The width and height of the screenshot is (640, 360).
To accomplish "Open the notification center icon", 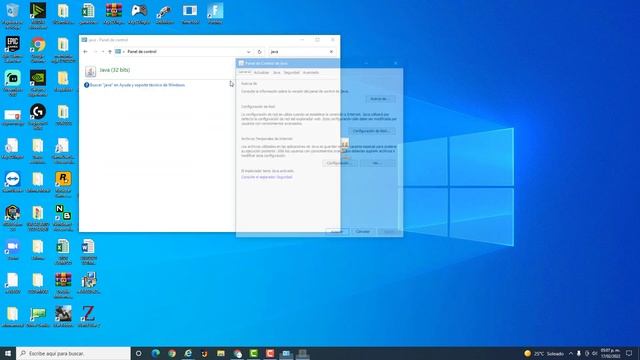I will pos(629,353).
